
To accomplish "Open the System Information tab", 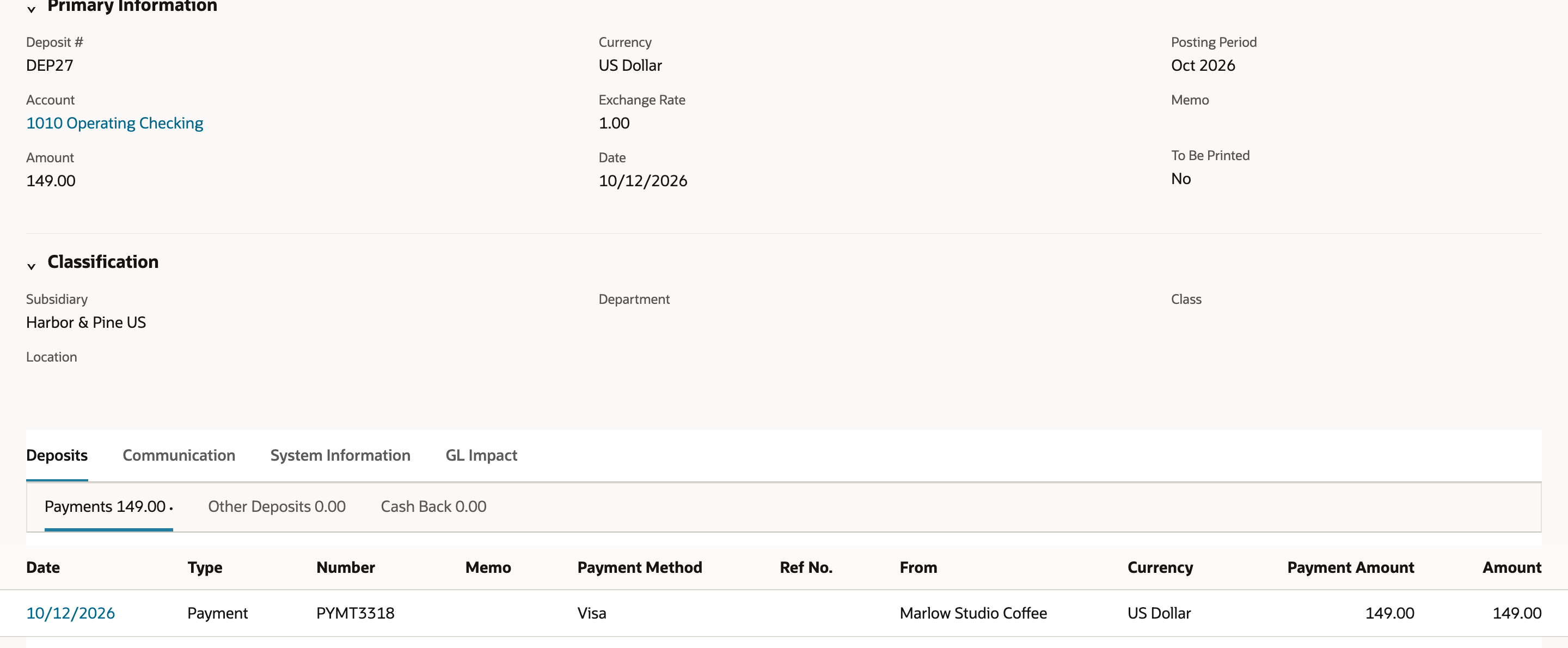I will (340, 455).
